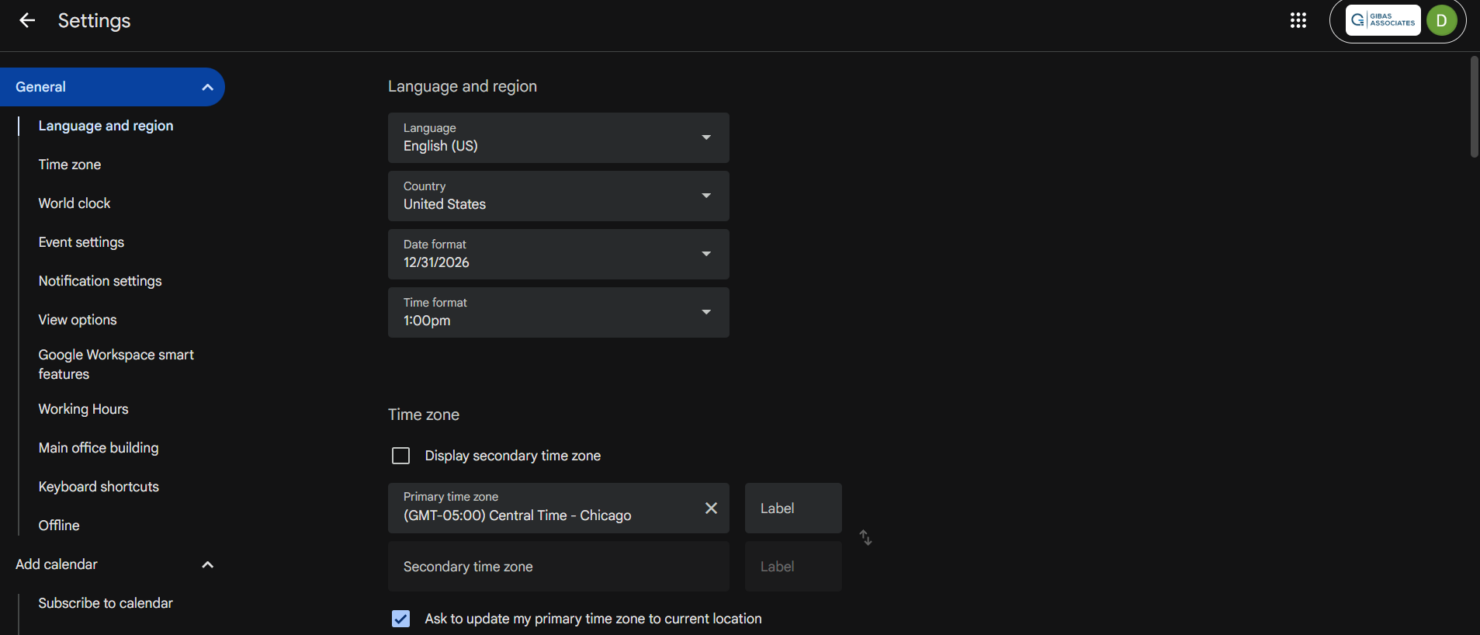This screenshot has height=635, width=1480.
Task: Collapse the Add calendar section
Action: pos(207,564)
